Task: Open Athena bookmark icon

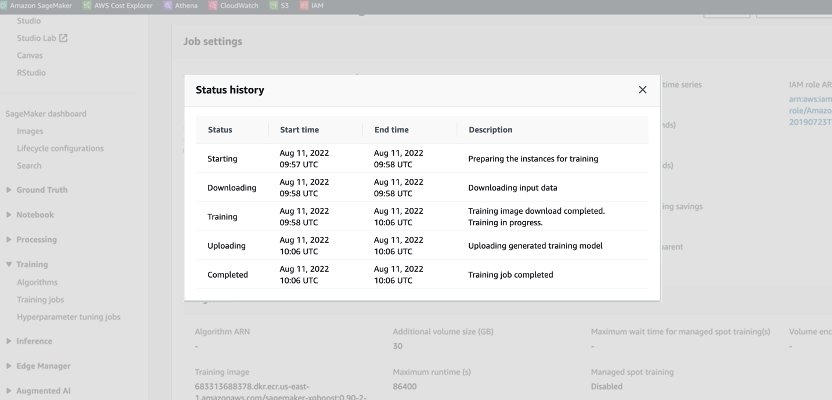Action: point(168,5)
